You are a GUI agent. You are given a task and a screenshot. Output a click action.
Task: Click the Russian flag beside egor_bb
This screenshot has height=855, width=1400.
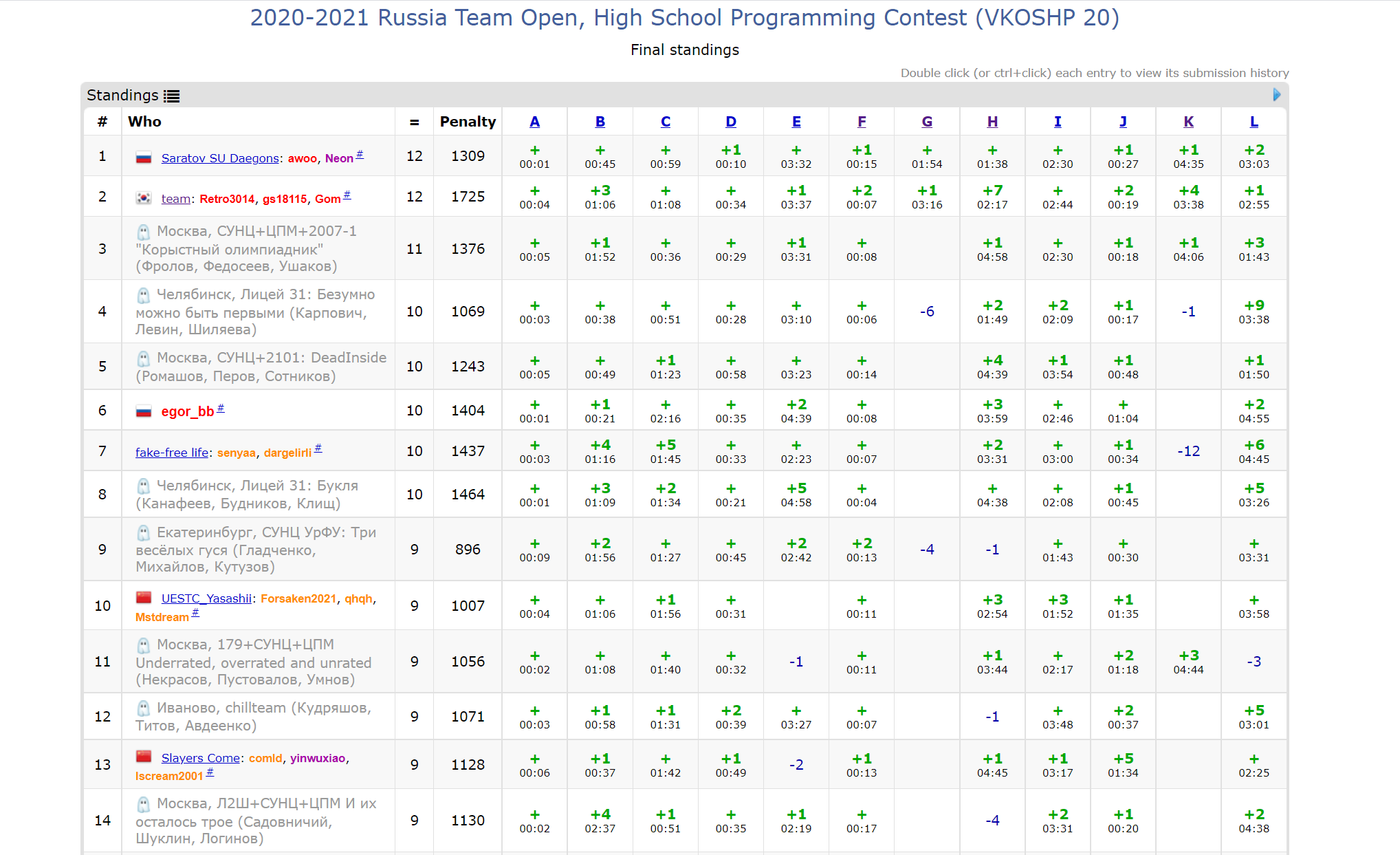point(144,411)
